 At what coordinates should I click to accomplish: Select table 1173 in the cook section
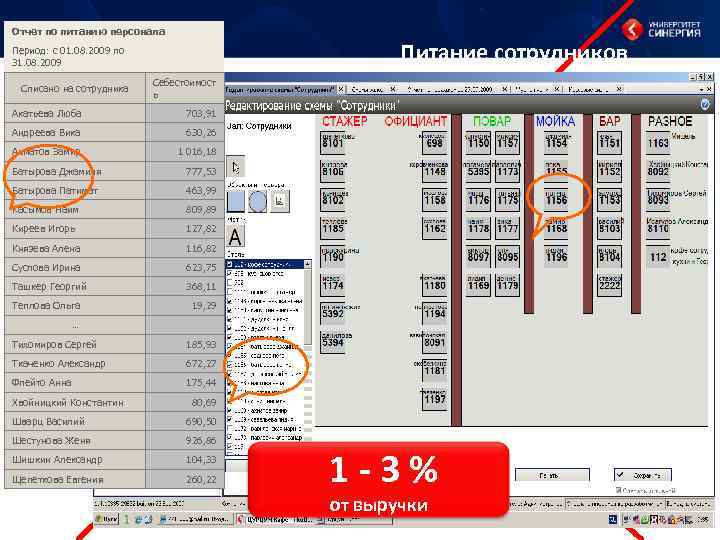pyautogui.click(x=507, y=172)
